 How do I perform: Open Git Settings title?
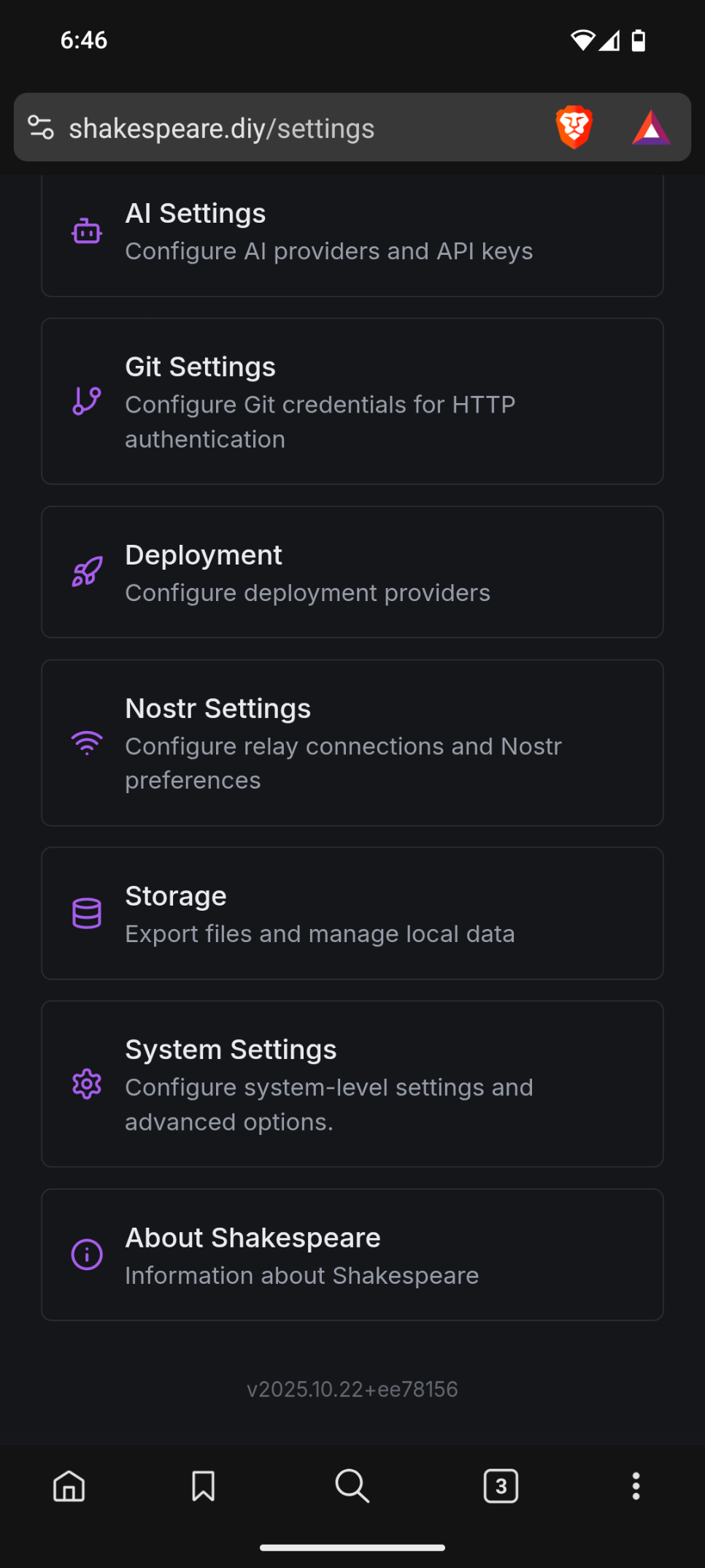(x=200, y=367)
